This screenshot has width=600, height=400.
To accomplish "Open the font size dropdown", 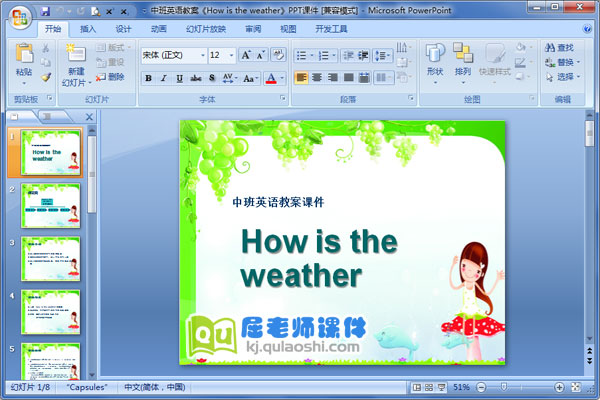I will (x=232, y=56).
